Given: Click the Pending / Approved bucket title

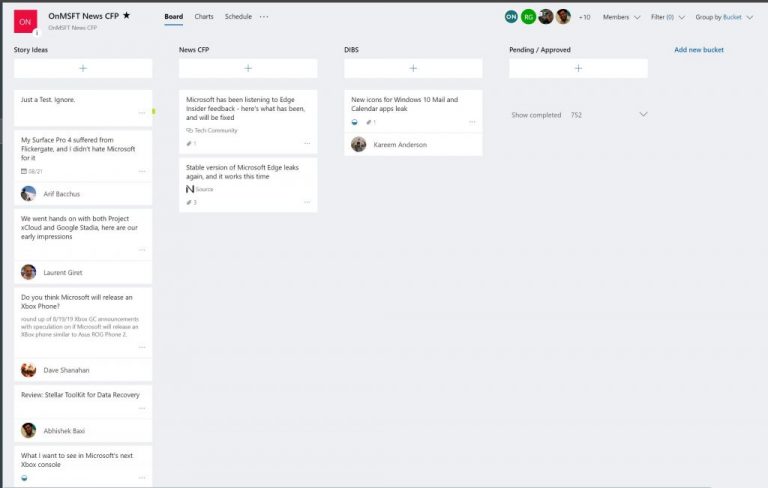Looking at the screenshot, I should 540,49.
